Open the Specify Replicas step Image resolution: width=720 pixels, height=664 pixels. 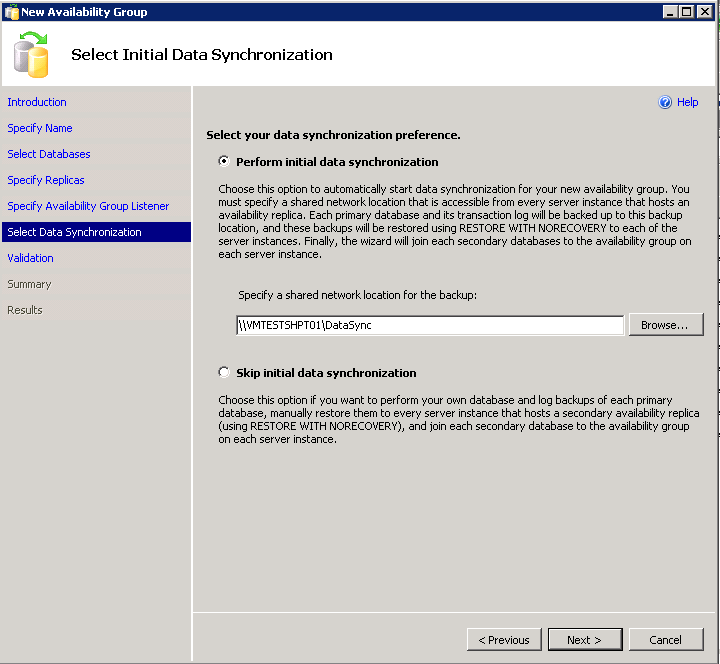pos(46,180)
